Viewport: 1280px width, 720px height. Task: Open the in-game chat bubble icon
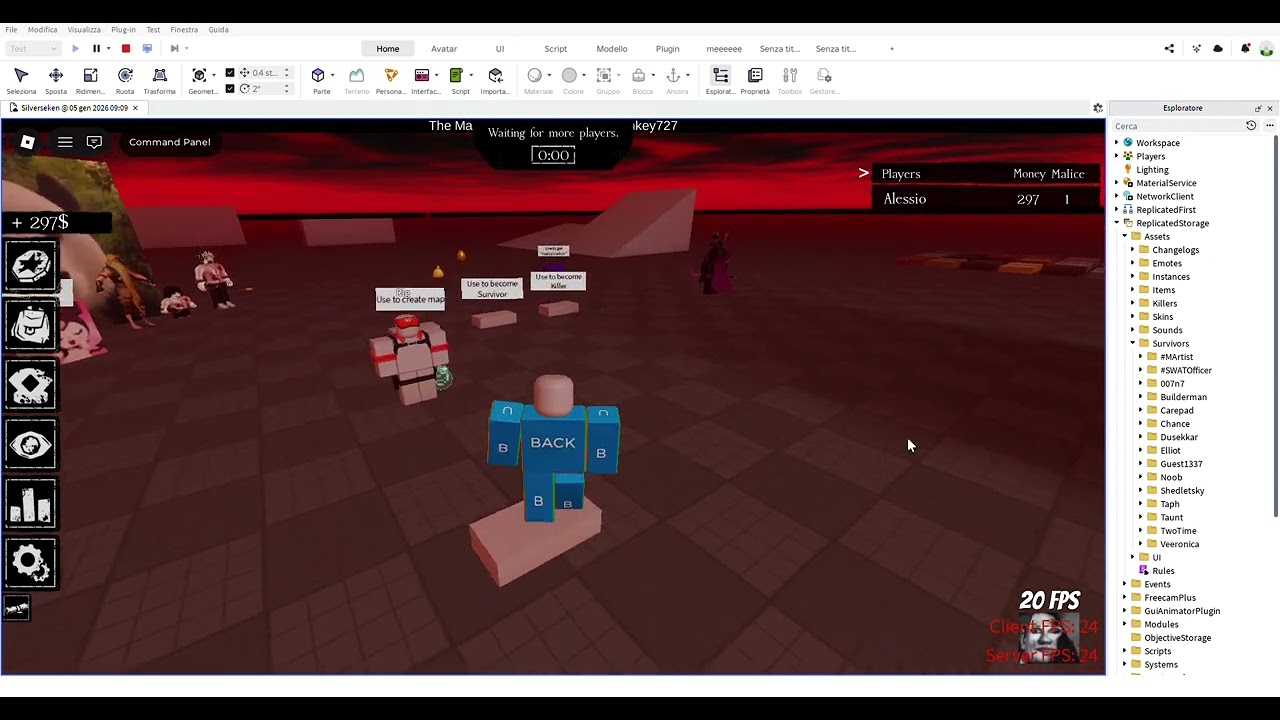tap(94, 142)
